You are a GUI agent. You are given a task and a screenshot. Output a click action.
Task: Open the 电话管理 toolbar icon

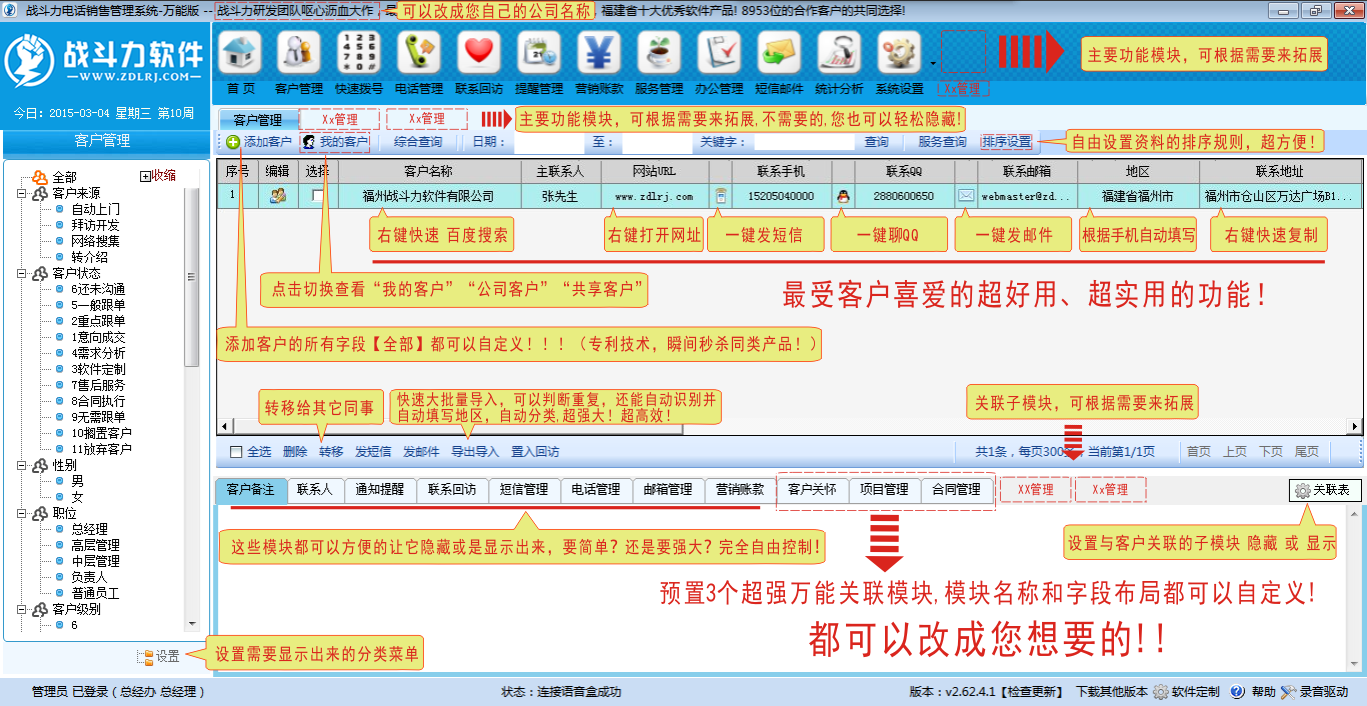click(419, 53)
